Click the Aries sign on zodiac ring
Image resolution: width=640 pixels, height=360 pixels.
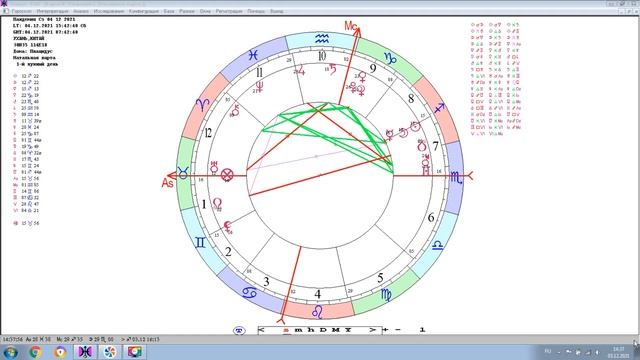[203, 104]
